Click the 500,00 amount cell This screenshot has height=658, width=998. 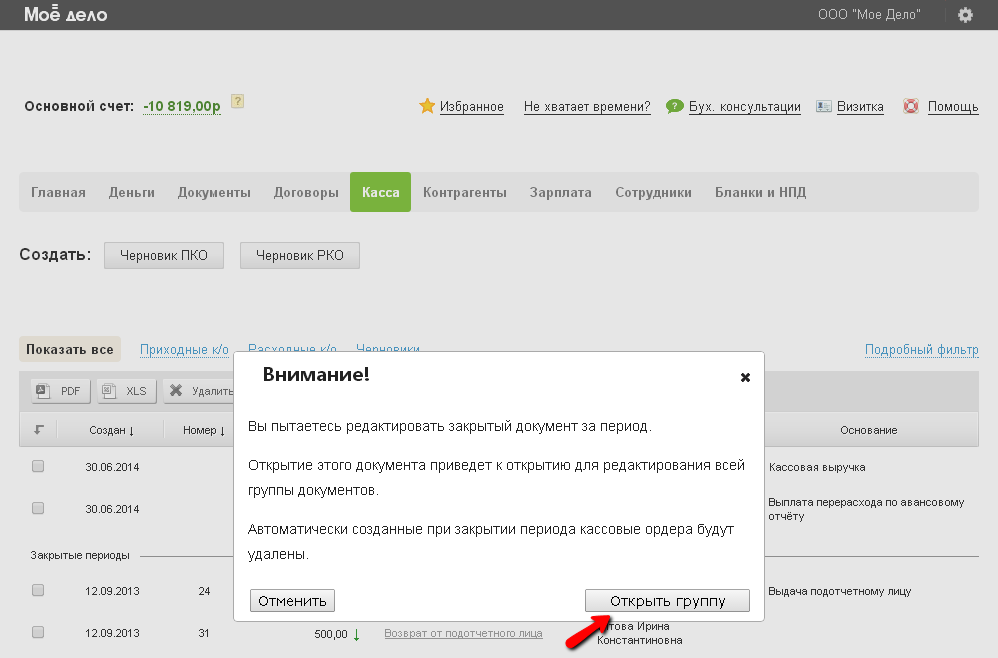(x=331, y=634)
